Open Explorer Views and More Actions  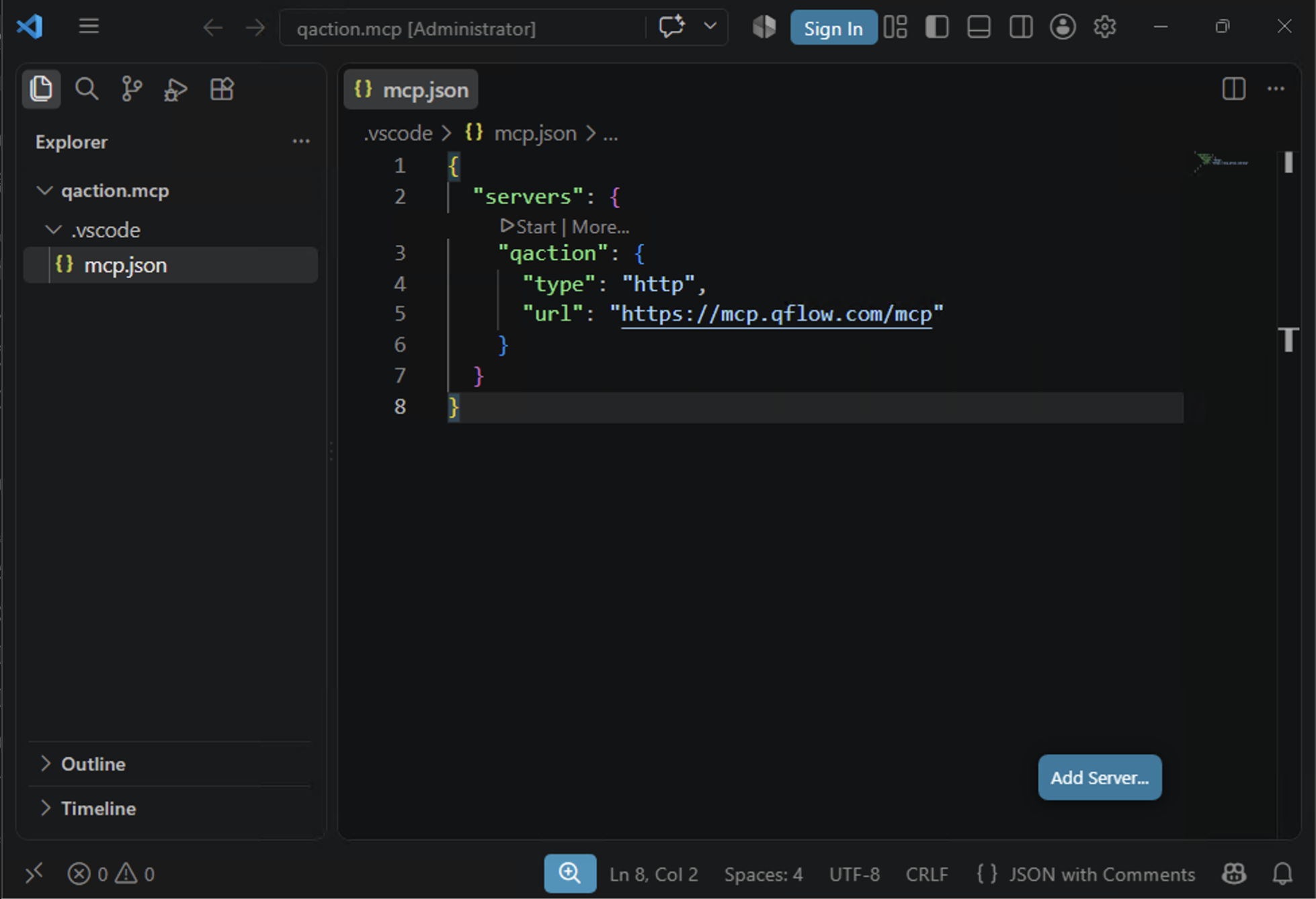[x=301, y=141]
